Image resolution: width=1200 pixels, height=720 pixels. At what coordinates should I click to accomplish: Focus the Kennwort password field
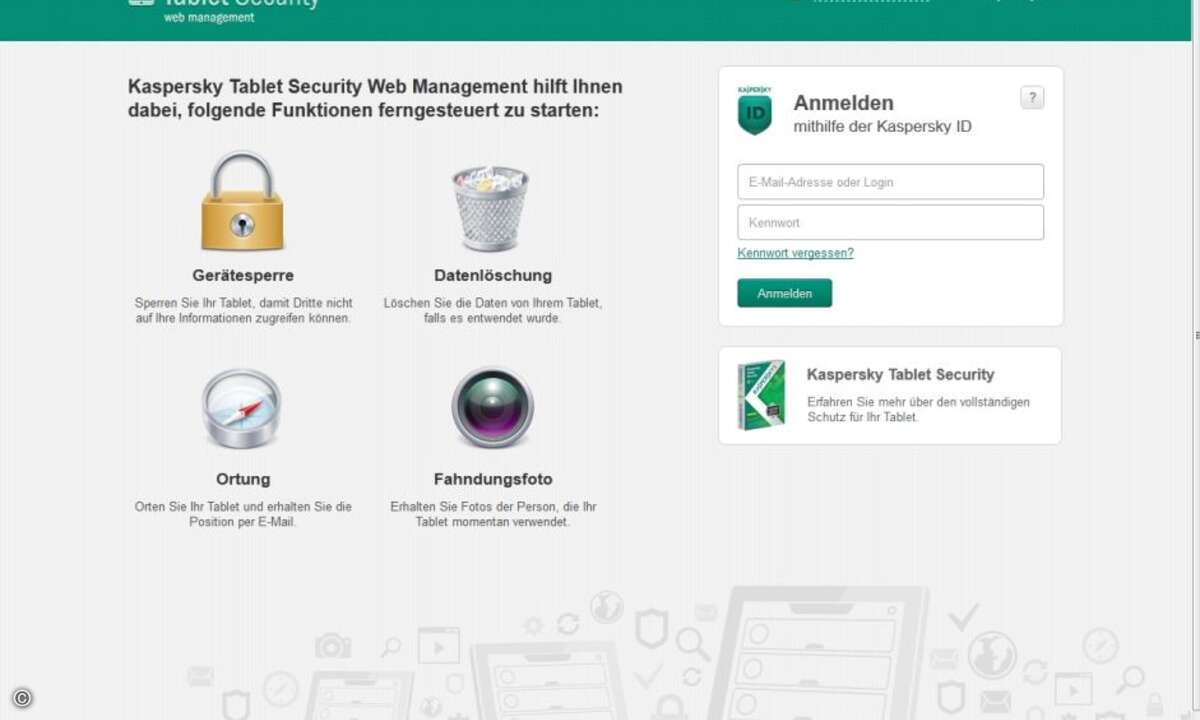tap(890, 222)
